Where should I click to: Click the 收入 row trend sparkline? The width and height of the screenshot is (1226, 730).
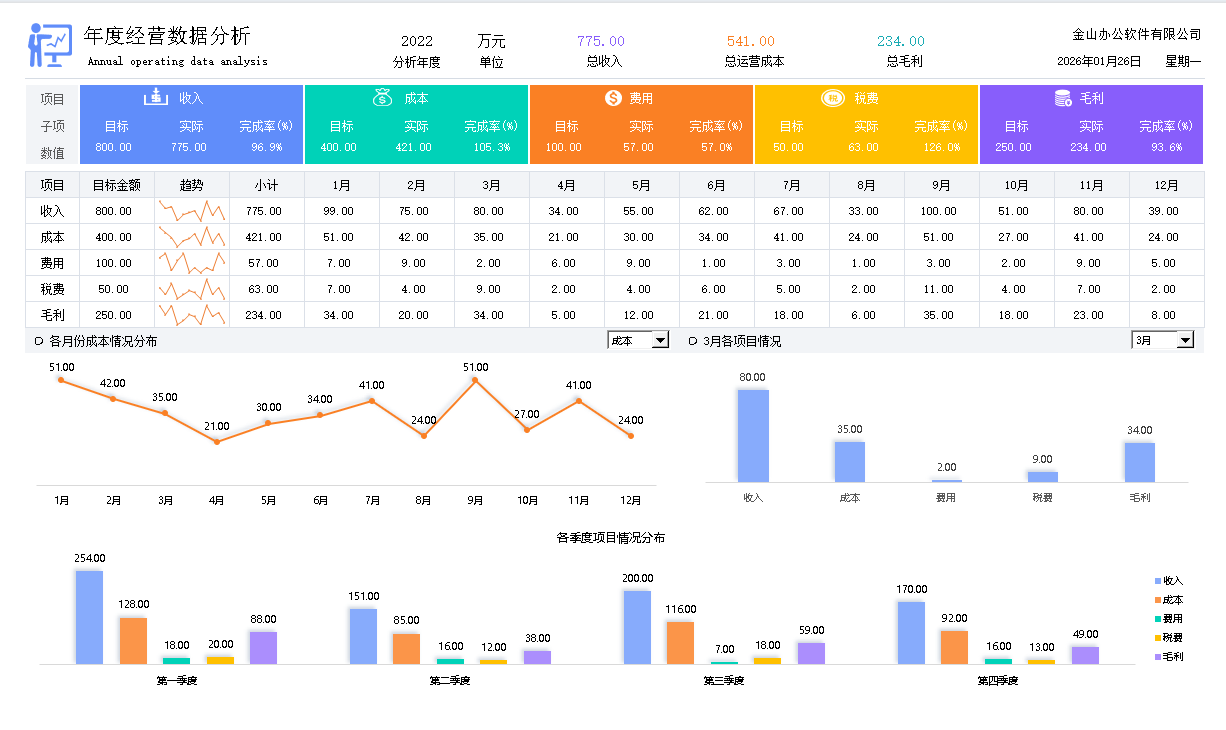point(192,211)
